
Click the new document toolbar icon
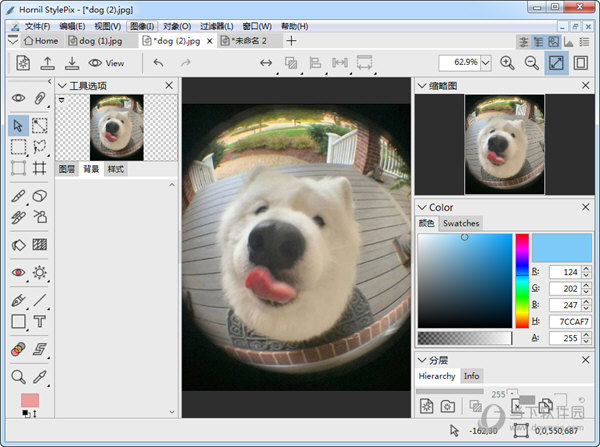coord(23,63)
